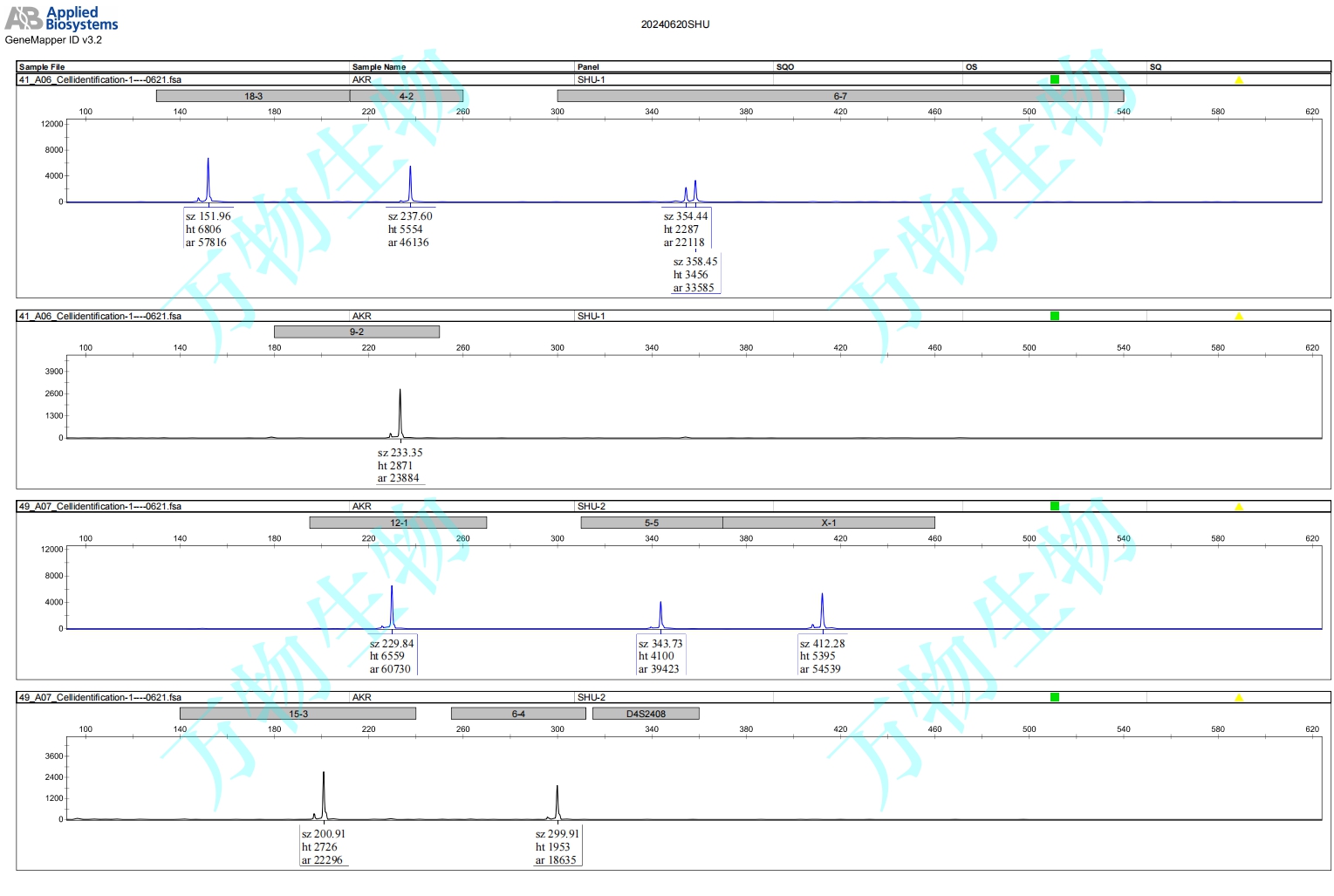Select the 5-5 marker bar
The image size is (1334, 896).
[x=651, y=523]
